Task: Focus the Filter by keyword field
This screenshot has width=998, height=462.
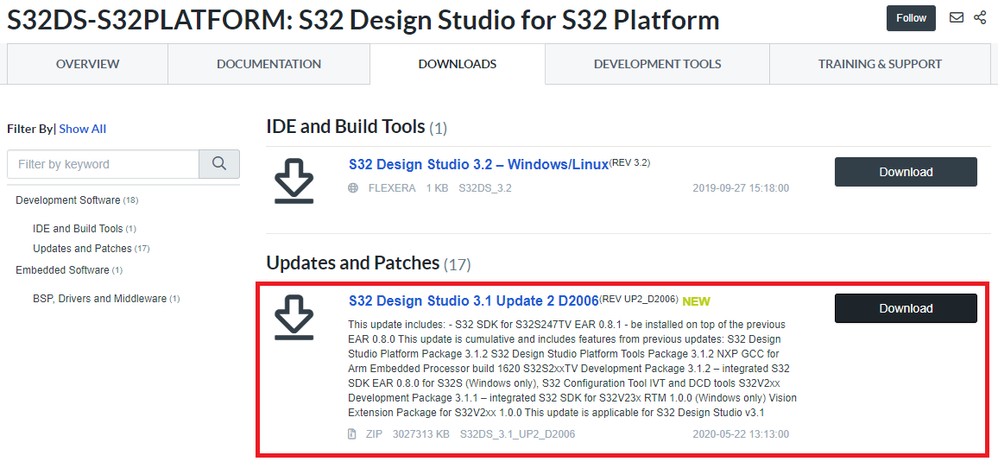Action: 103,164
